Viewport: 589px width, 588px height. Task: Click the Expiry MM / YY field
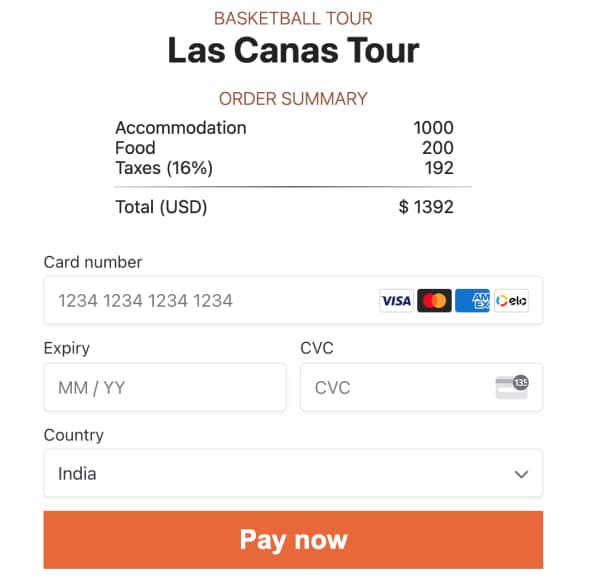(x=165, y=387)
